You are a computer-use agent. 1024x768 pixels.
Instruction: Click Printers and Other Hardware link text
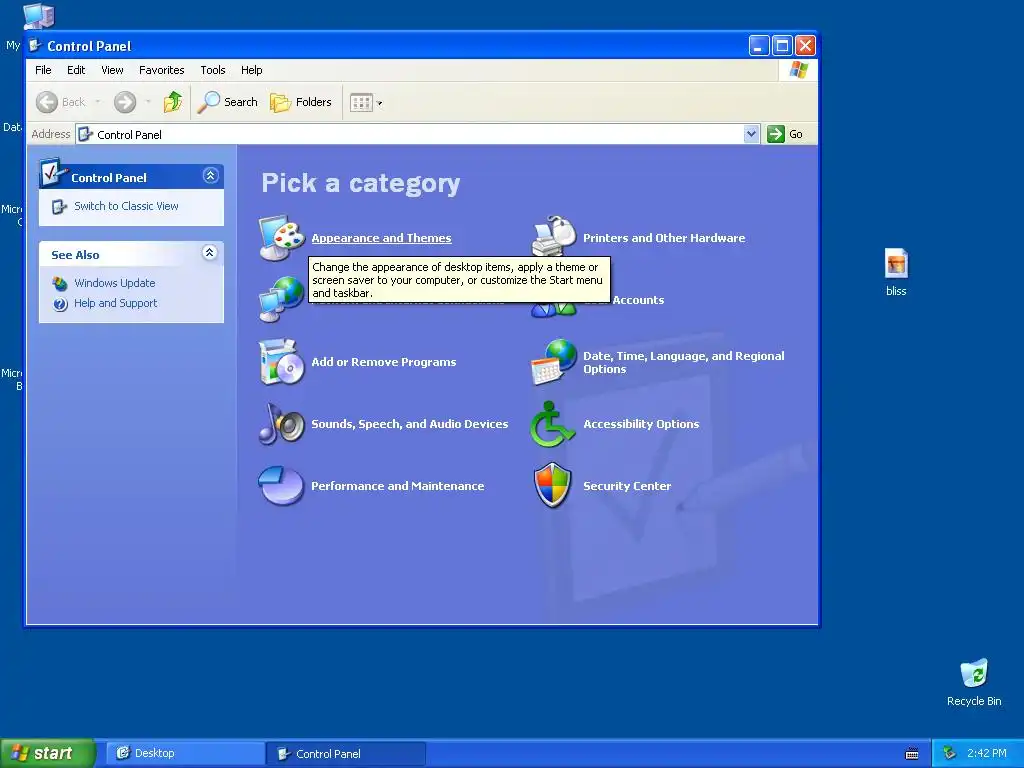(664, 238)
